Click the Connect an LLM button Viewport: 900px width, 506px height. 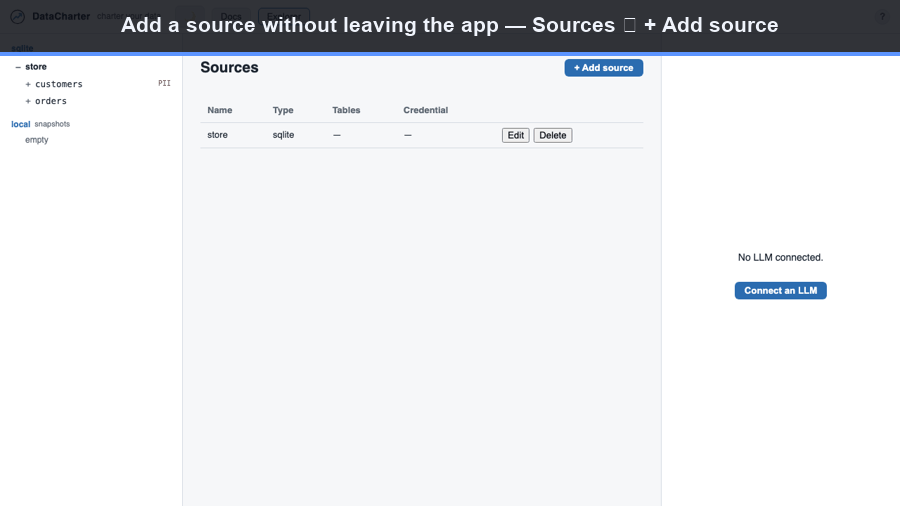coord(781,290)
